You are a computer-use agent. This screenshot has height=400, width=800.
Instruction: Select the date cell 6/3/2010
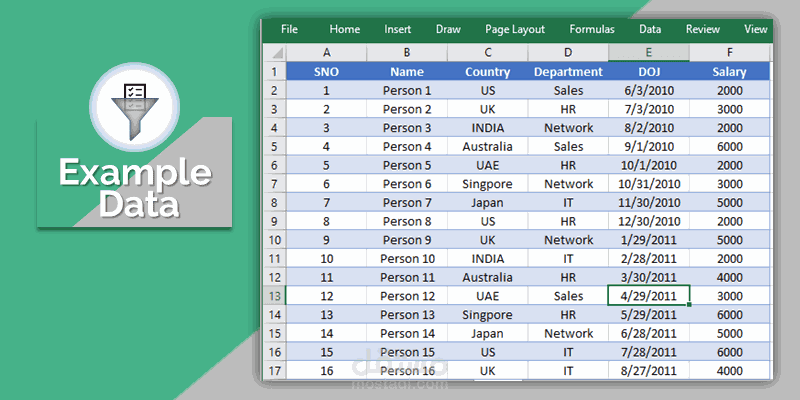click(648, 91)
